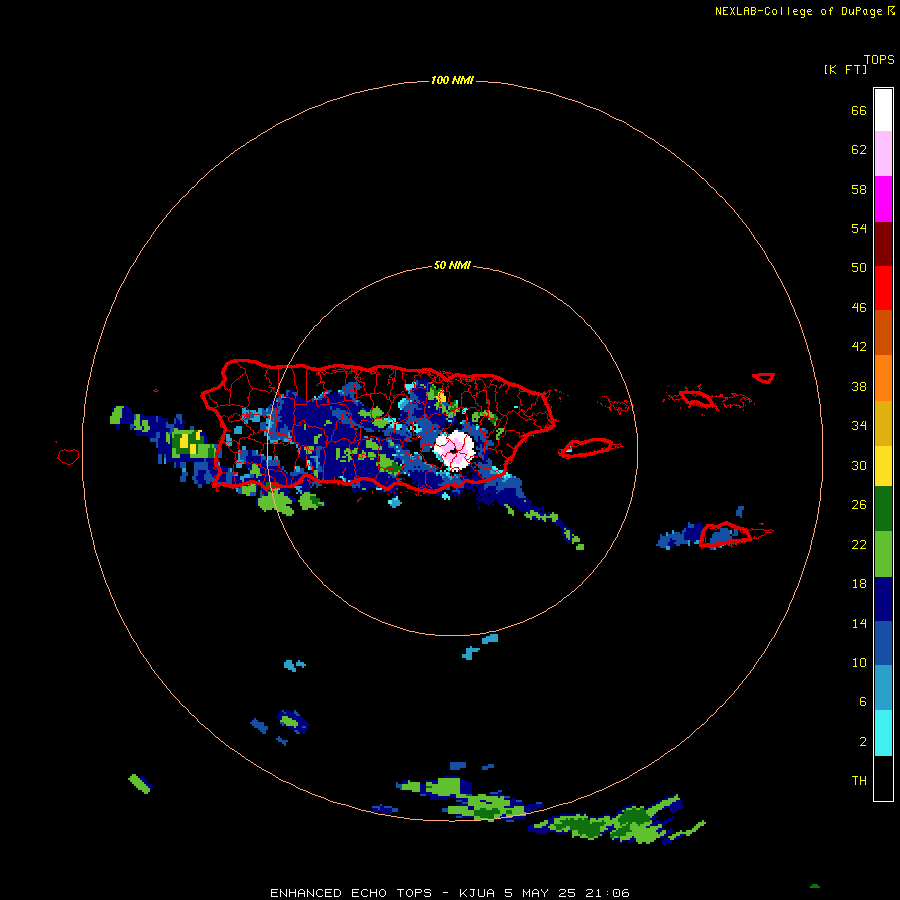This screenshot has width=900, height=900.
Task: Pick the light blue legend swatch
Action: point(883,688)
